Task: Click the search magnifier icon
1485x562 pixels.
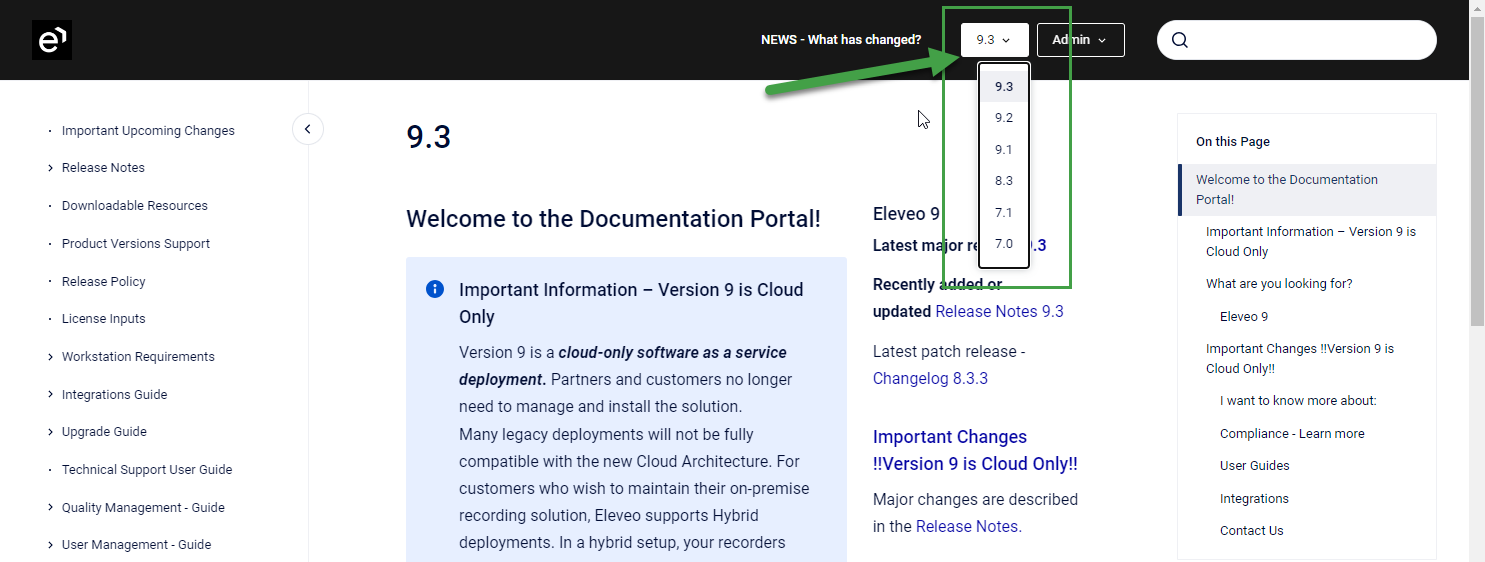Action: [x=1180, y=40]
